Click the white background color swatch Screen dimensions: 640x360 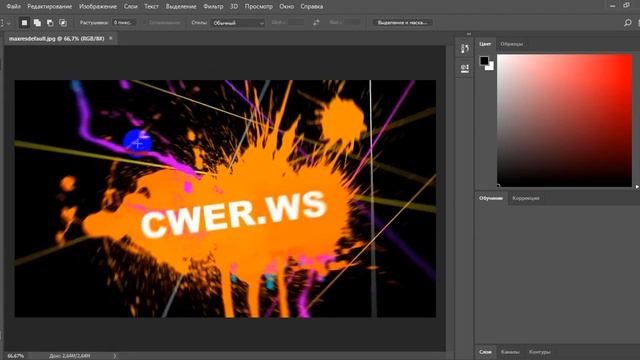coord(491,67)
